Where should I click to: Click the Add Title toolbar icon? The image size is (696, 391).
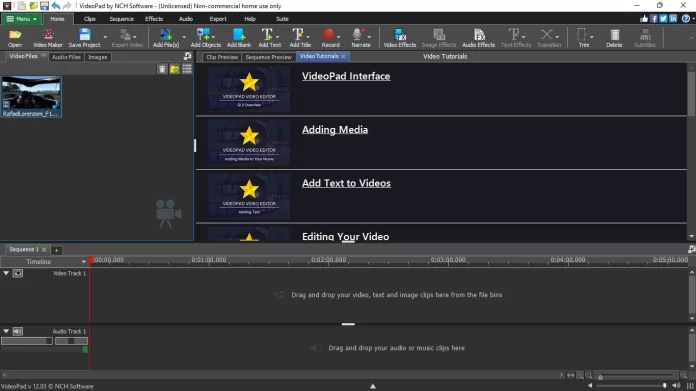299,37
